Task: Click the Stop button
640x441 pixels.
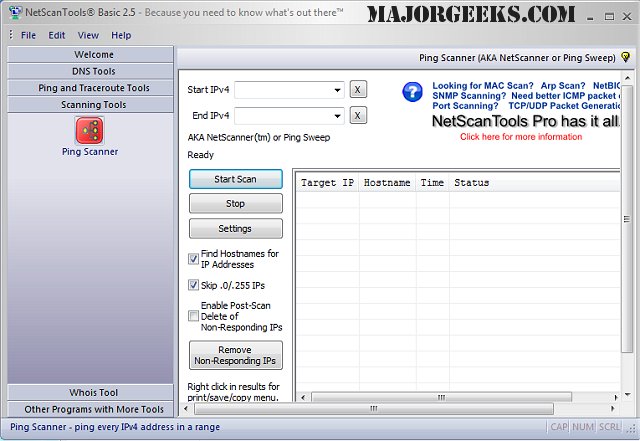Action: (x=236, y=203)
